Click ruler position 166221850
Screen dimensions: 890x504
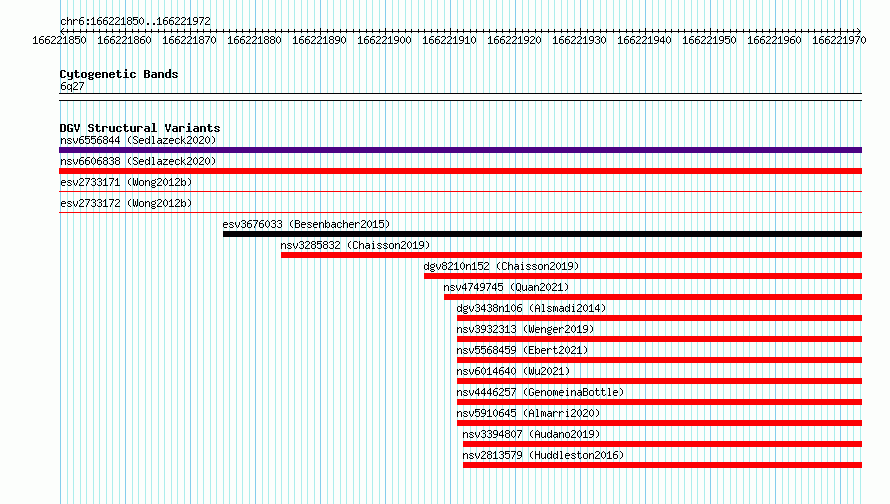click(60, 40)
